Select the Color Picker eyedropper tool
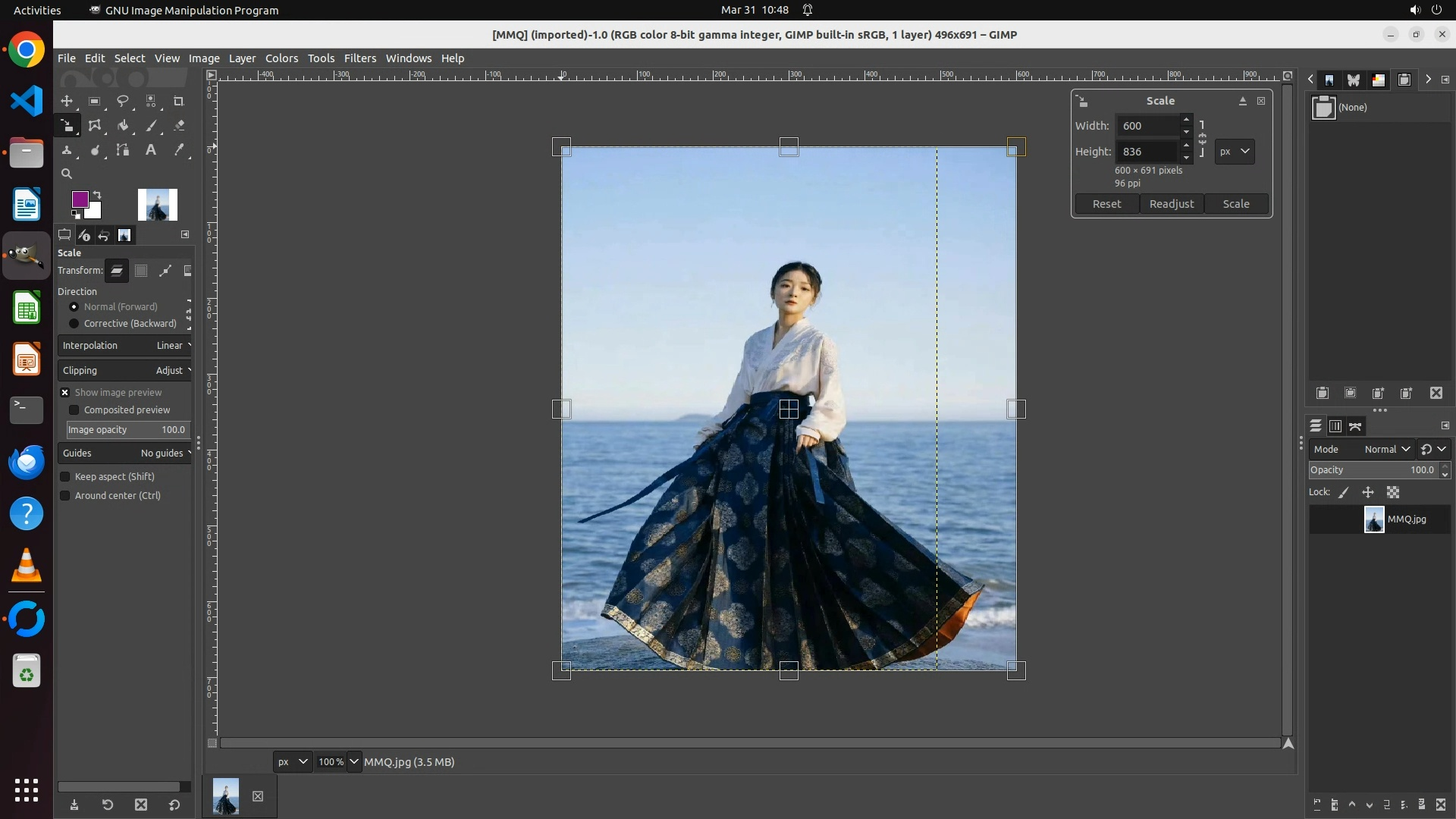 [179, 150]
